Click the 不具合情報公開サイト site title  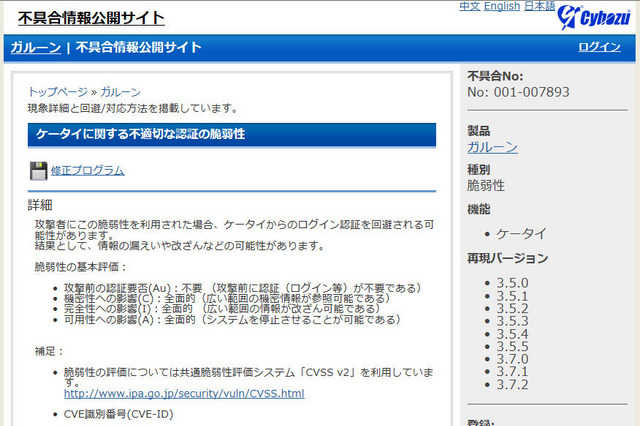coord(91,18)
